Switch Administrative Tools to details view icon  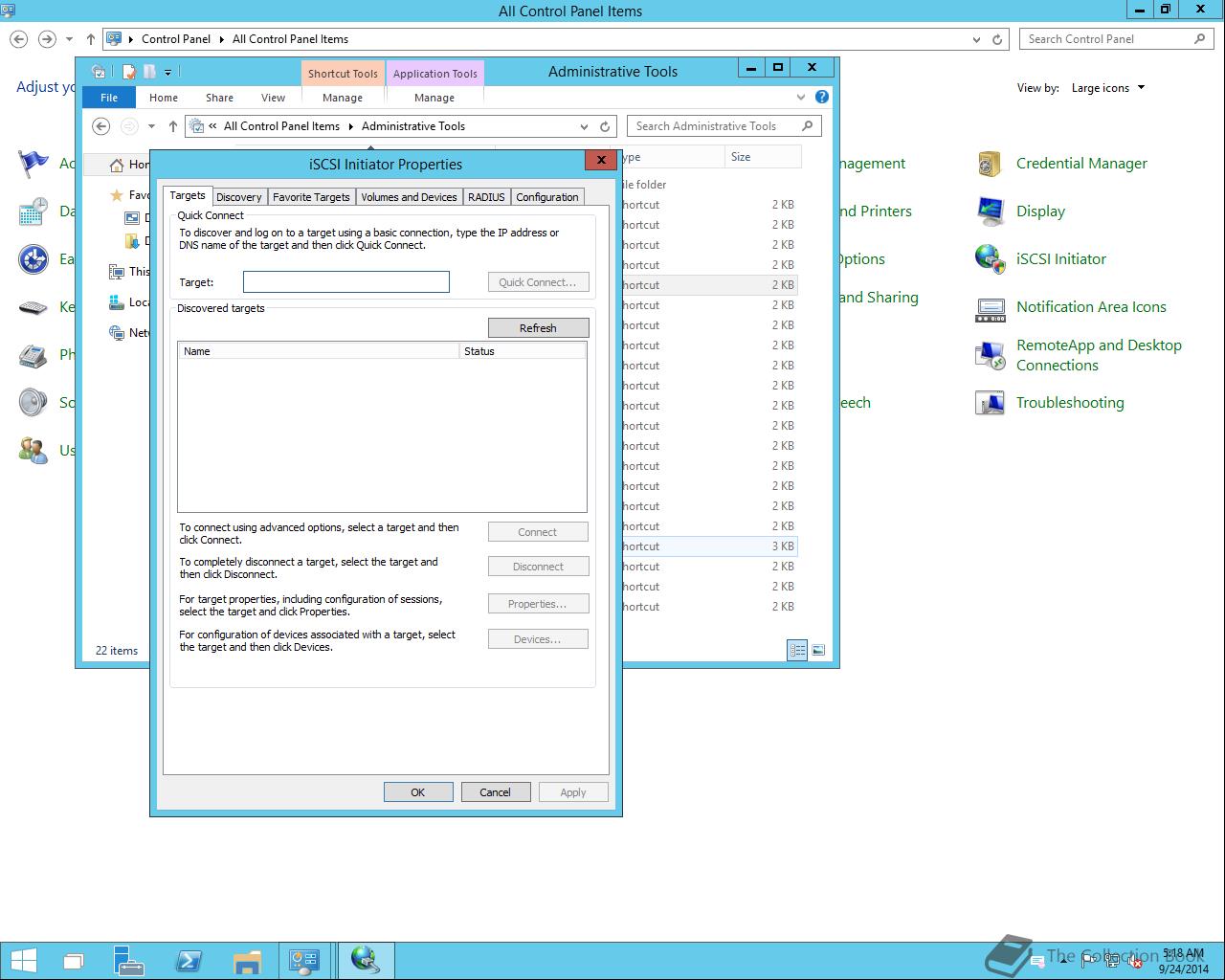[x=797, y=650]
